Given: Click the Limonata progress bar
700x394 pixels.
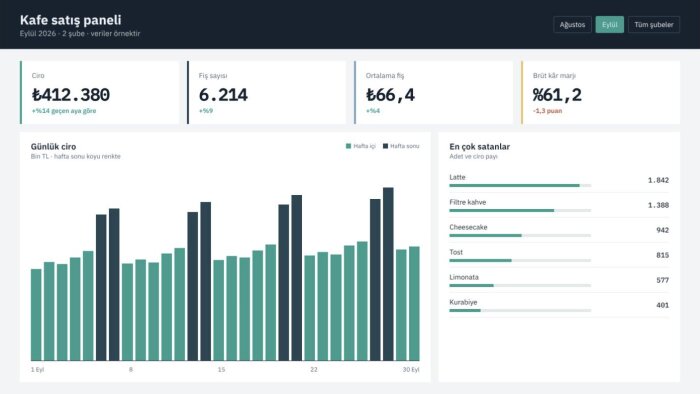Looking at the screenshot, I should pos(520,285).
